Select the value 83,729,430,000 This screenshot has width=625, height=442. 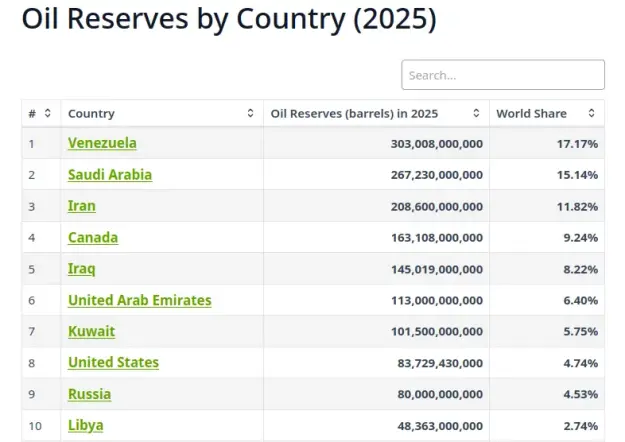tap(440, 363)
